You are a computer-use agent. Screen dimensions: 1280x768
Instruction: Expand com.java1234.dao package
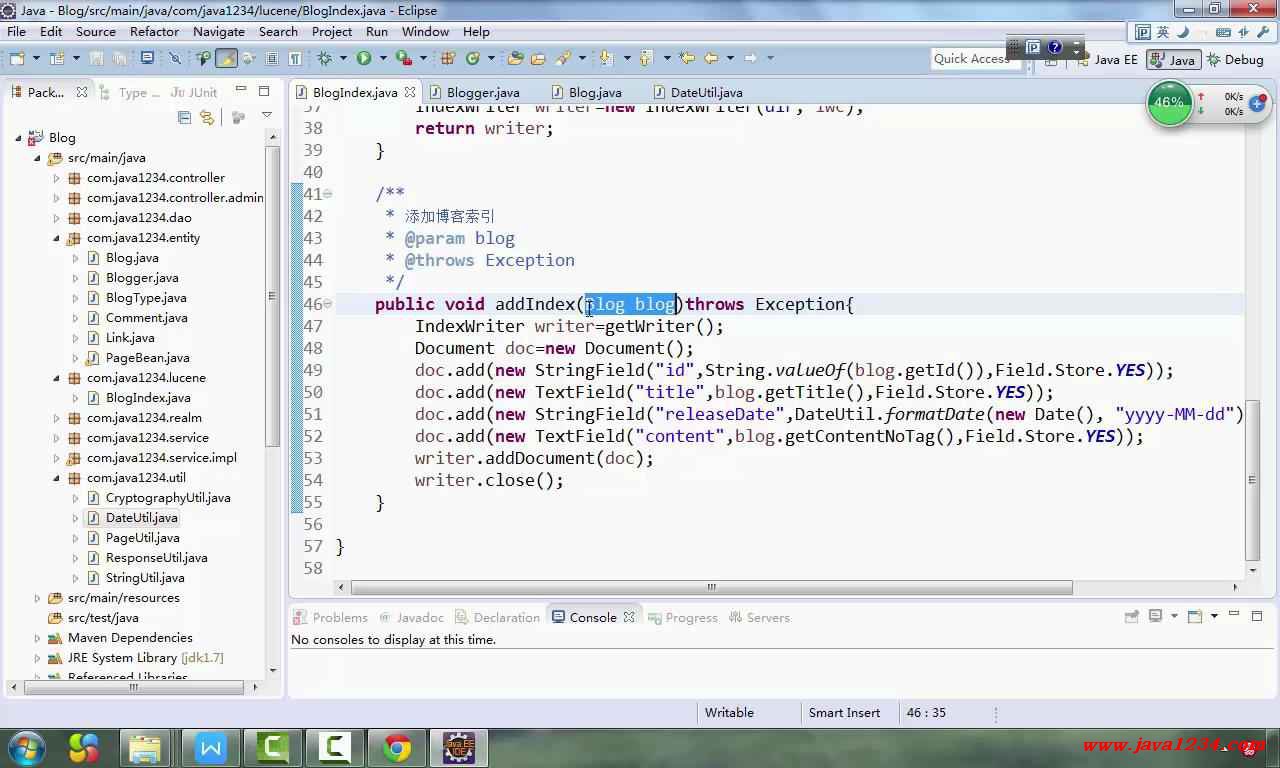[57, 218]
